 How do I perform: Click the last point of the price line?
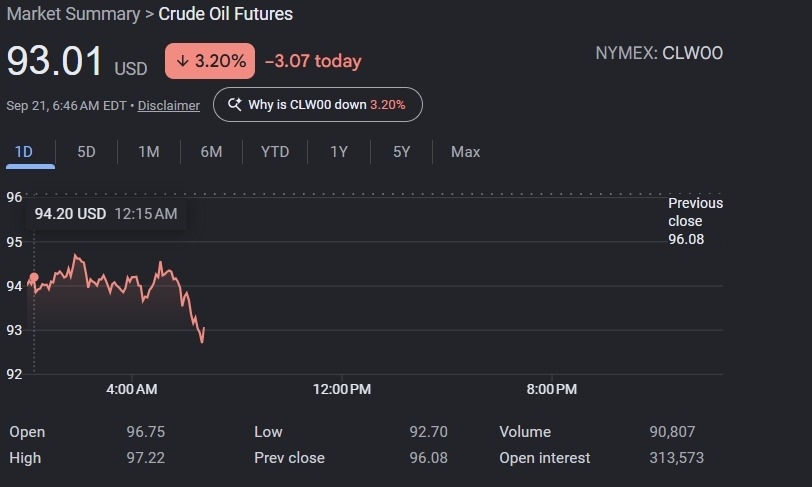204,328
